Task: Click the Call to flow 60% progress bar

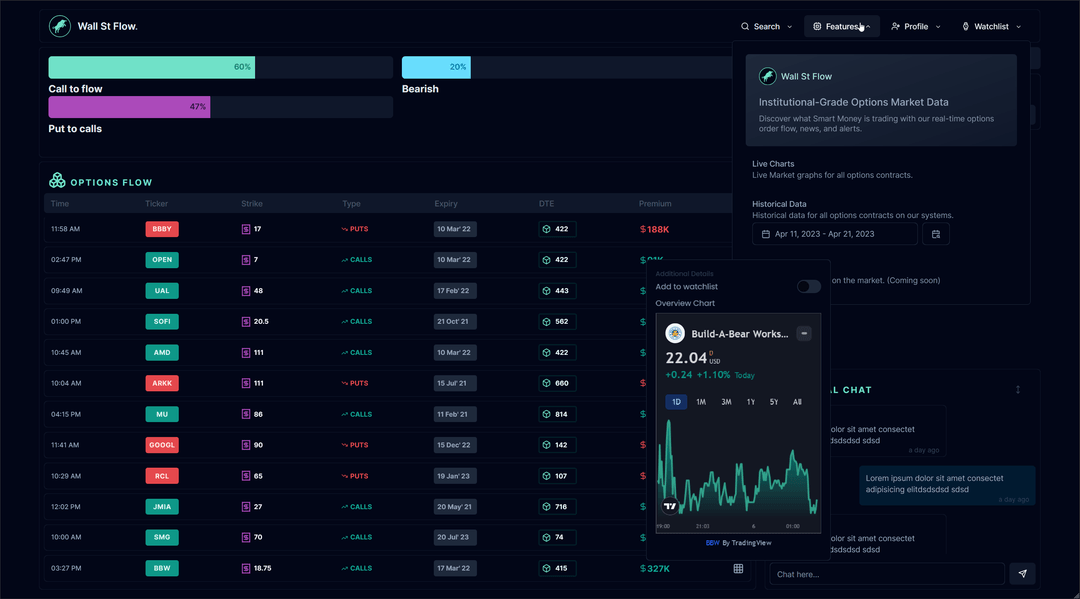Action: (x=220, y=67)
